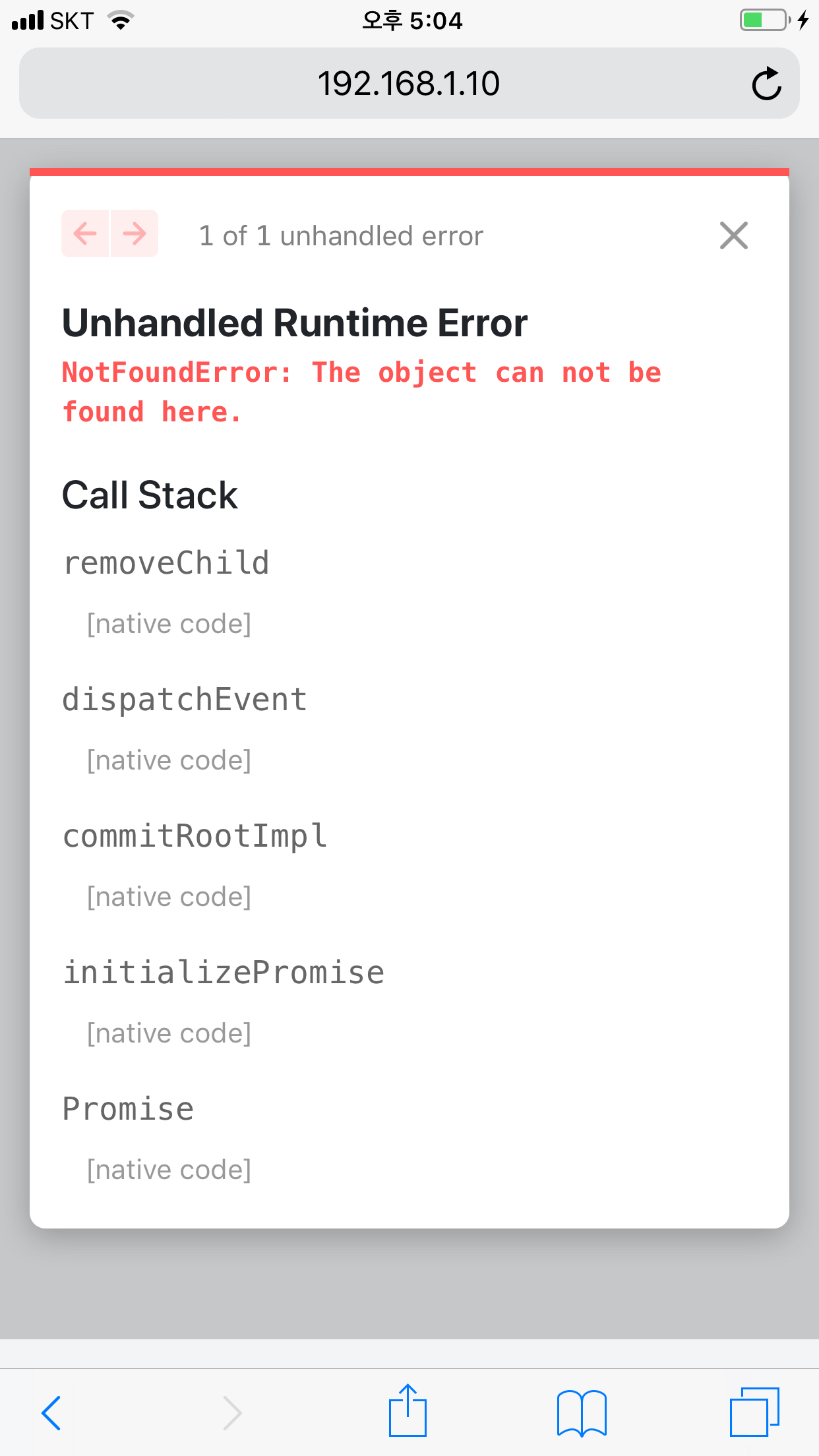This screenshot has height=1456, width=819.
Task: Select the Unhandled Runtime Error heading
Action: click(x=294, y=322)
